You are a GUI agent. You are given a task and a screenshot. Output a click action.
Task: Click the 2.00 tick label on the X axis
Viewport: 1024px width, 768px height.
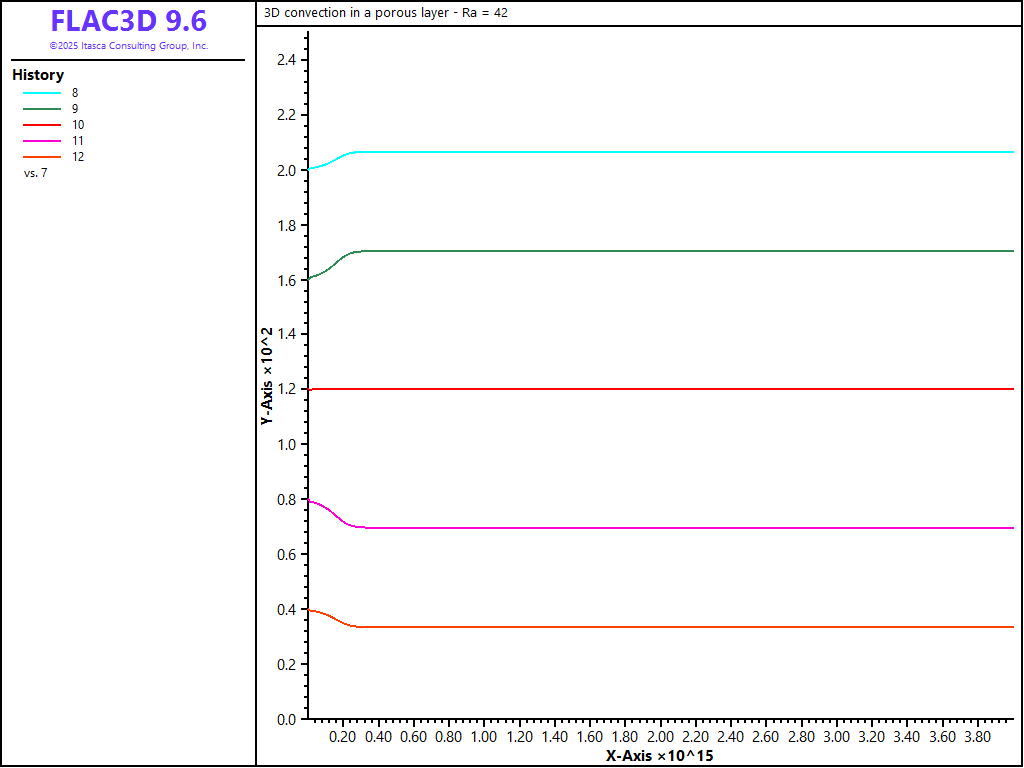[660, 737]
